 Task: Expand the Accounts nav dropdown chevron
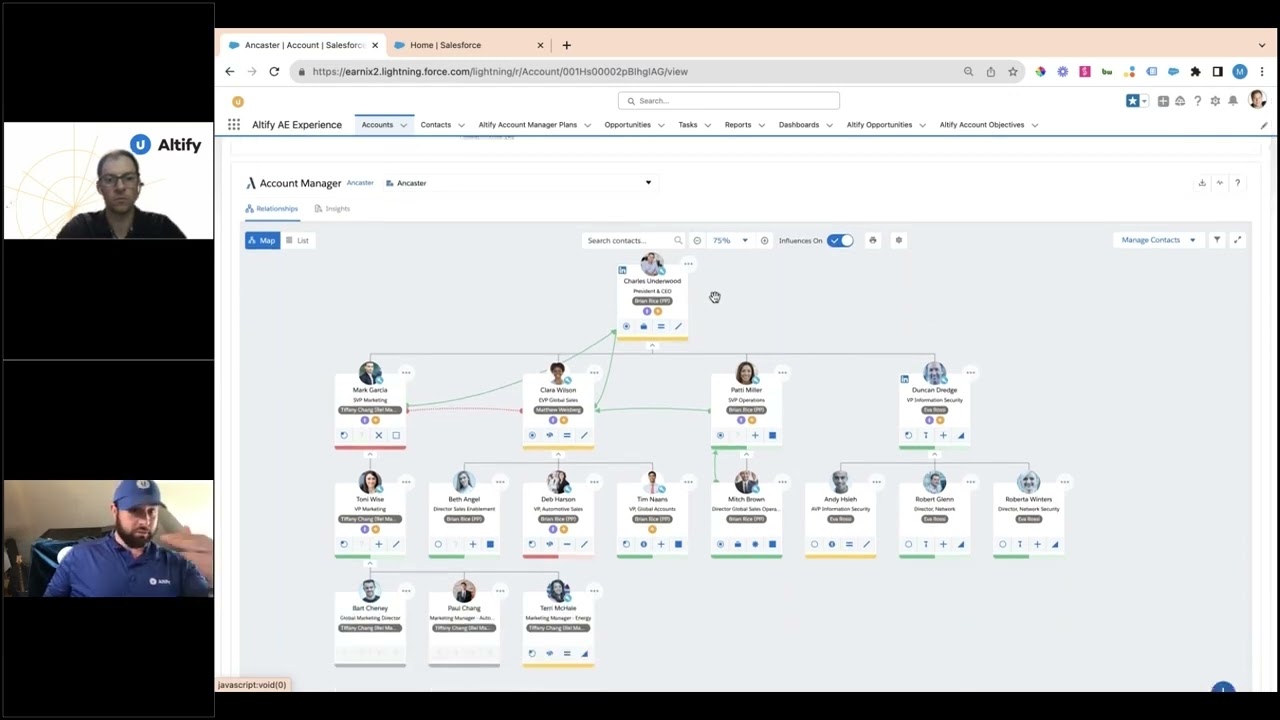403,125
